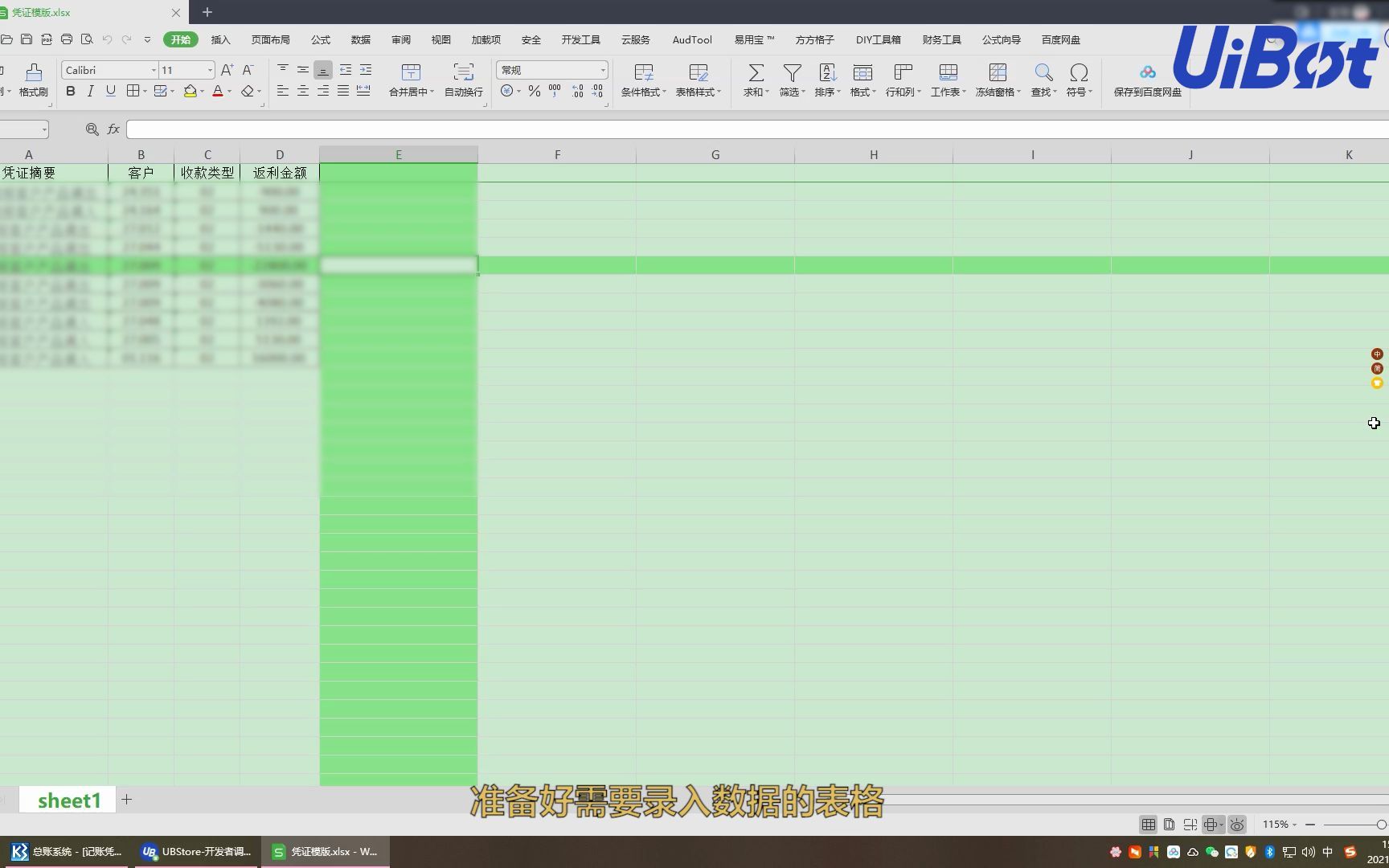
Task: Click increase decimal places icon
Action: (577, 92)
